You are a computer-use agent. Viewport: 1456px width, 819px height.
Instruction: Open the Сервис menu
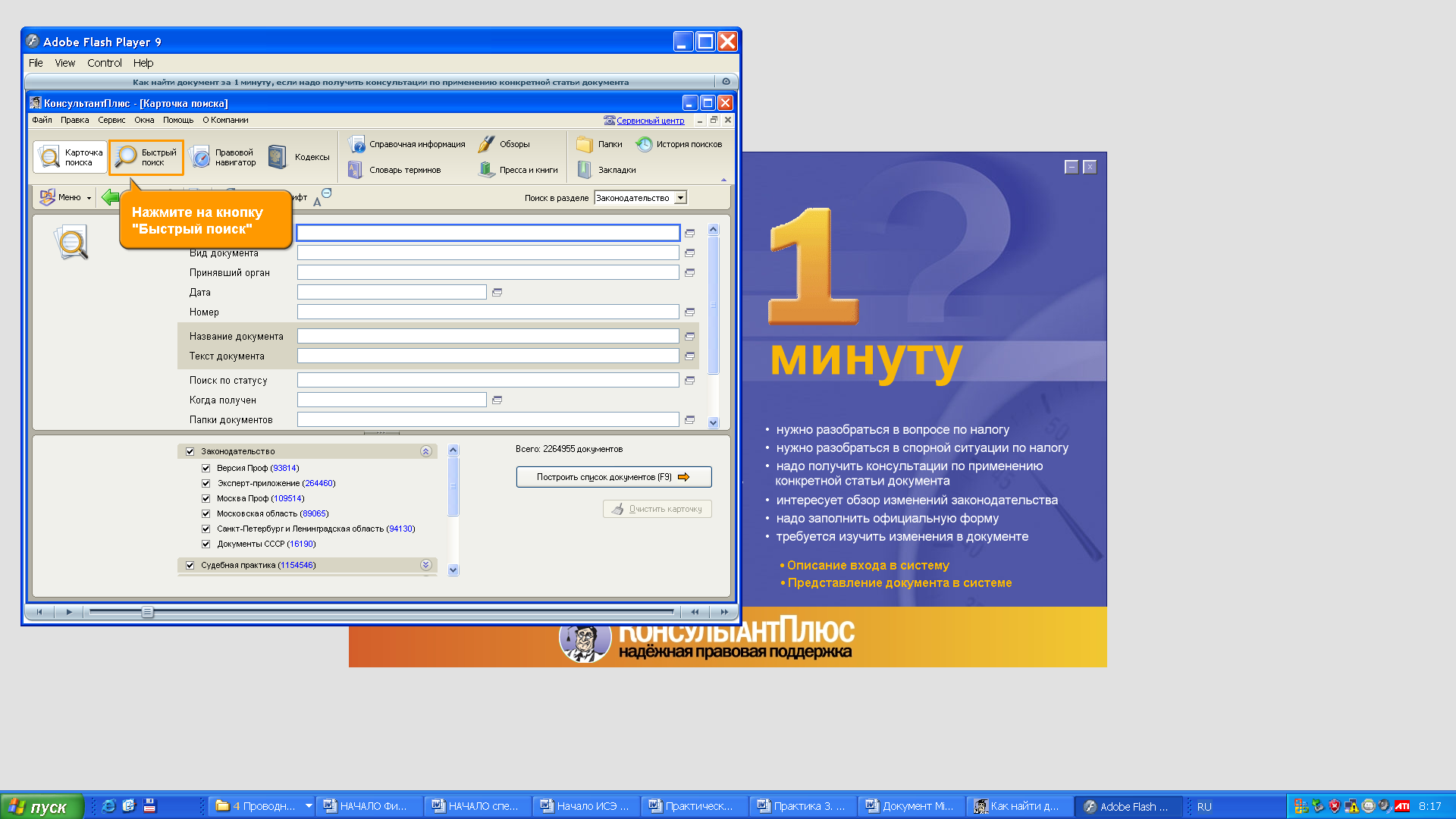tap(111, 120)
